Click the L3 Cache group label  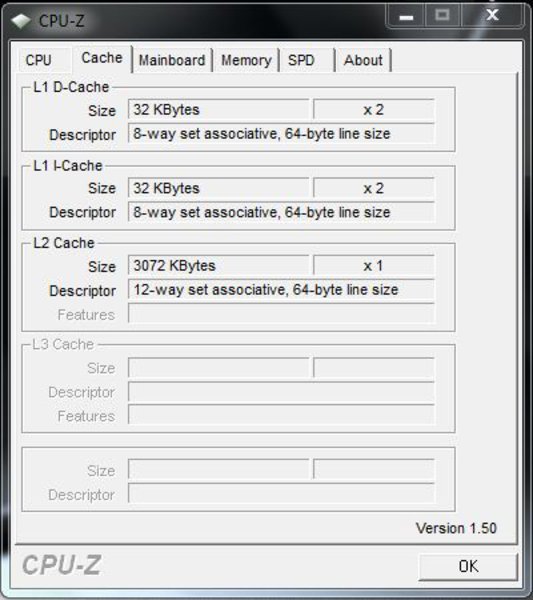point(63,344)
